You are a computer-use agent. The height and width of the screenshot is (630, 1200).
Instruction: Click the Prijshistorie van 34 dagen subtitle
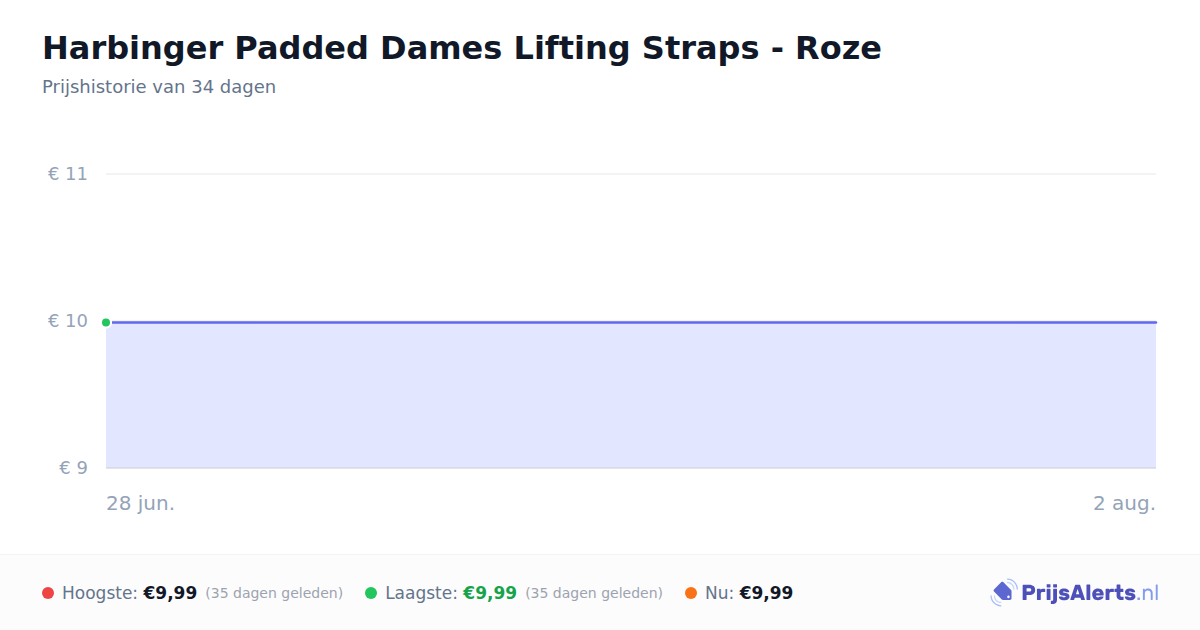[x=159, y=87]
